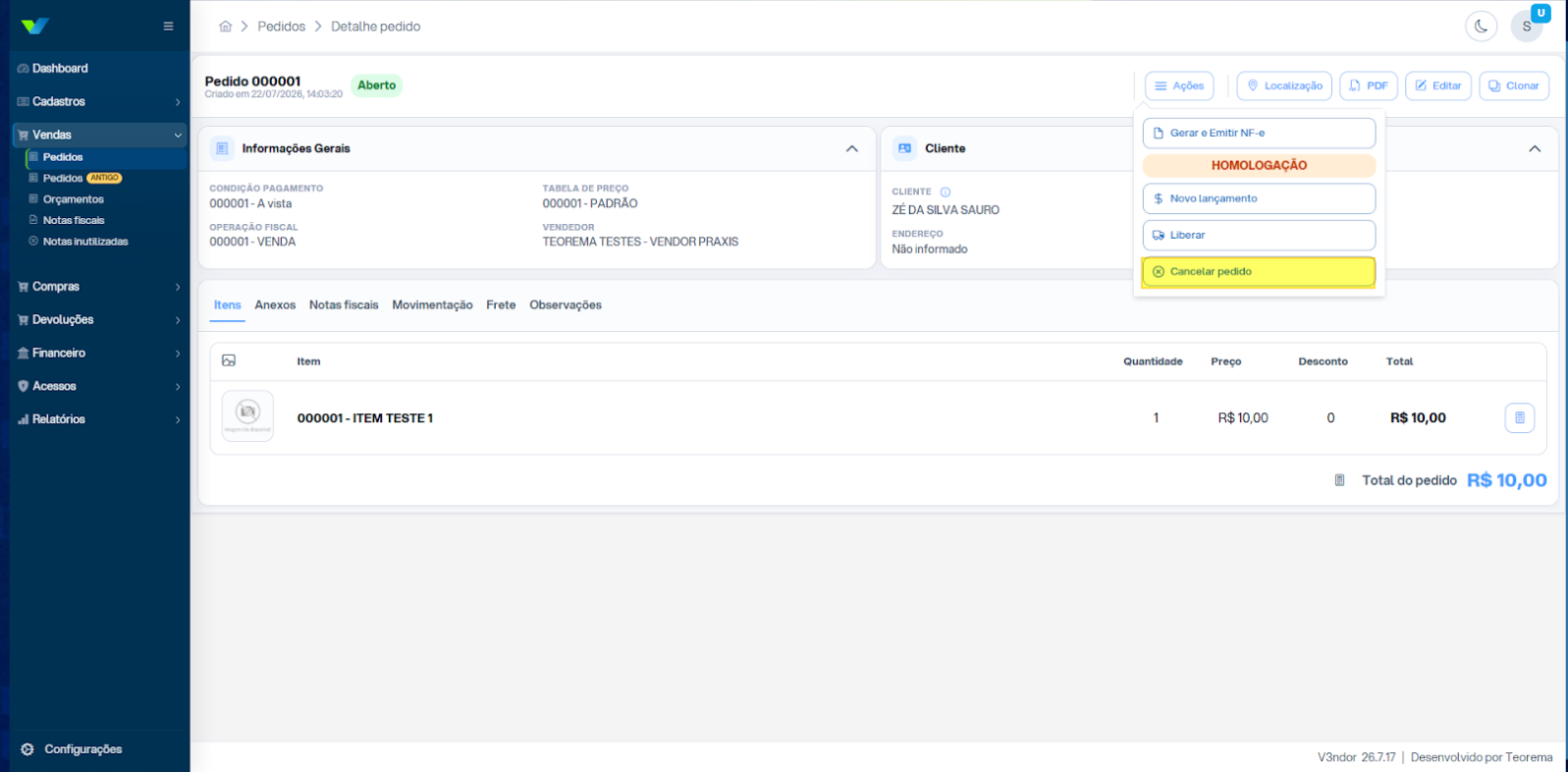Screen dimensions: 1568x772
Task: Click ZÉ DA SILVA SAURO client name
Action: (946, 210)
